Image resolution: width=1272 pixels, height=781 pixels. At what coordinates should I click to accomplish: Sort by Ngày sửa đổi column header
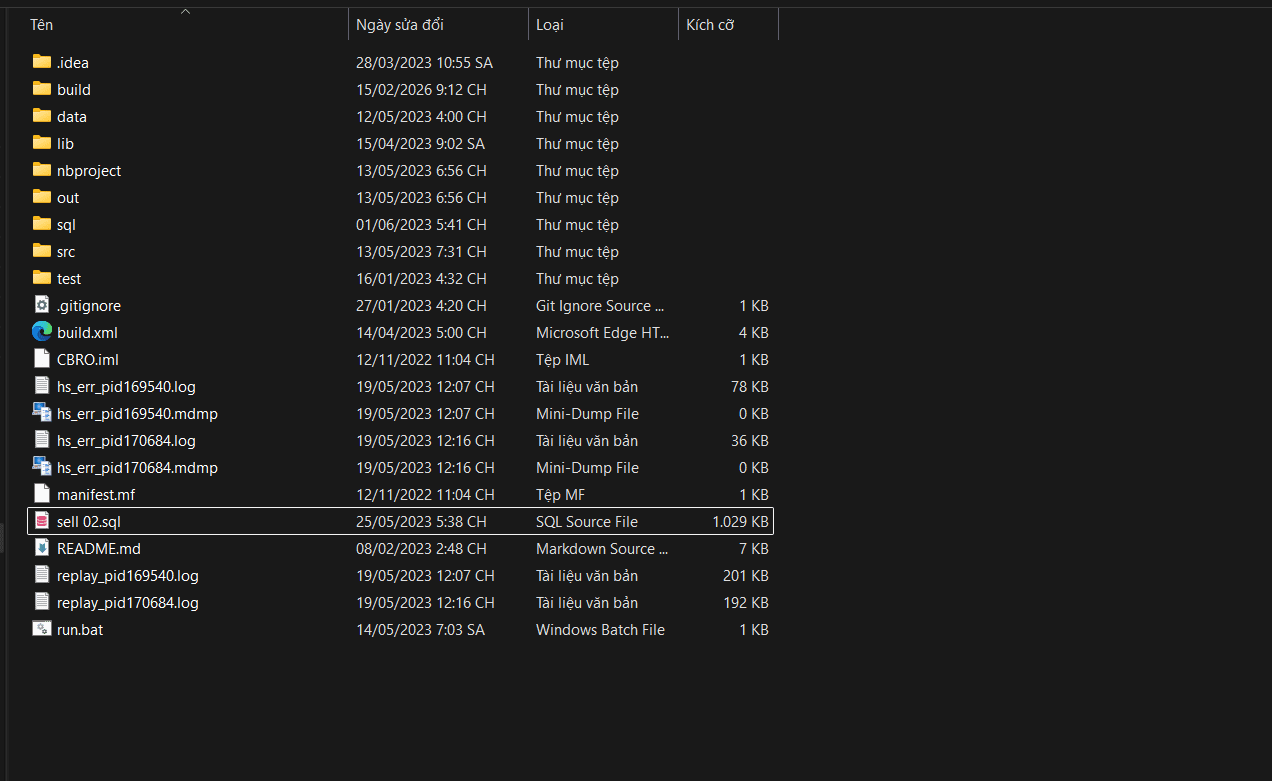pyautogui.click(x=400, y=25)
